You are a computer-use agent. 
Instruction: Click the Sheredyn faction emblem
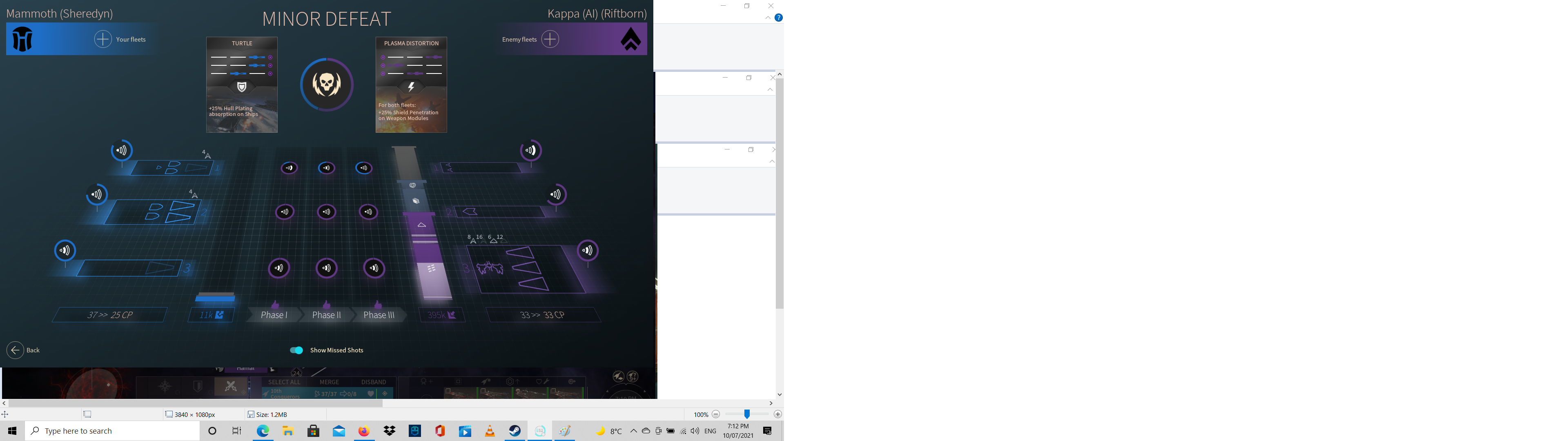click(x=22, y=40)
